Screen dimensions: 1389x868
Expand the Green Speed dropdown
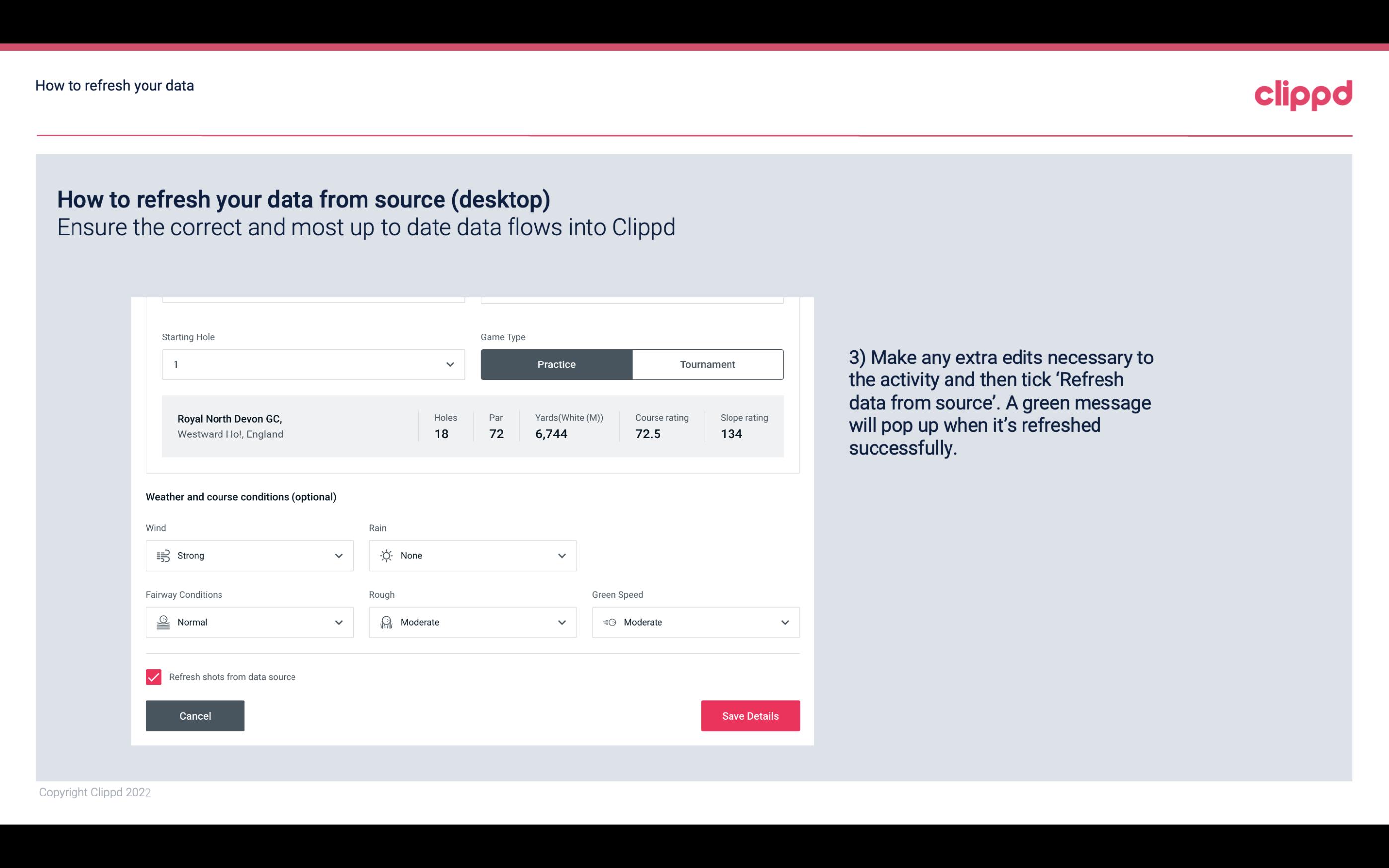tap(784, 622)
